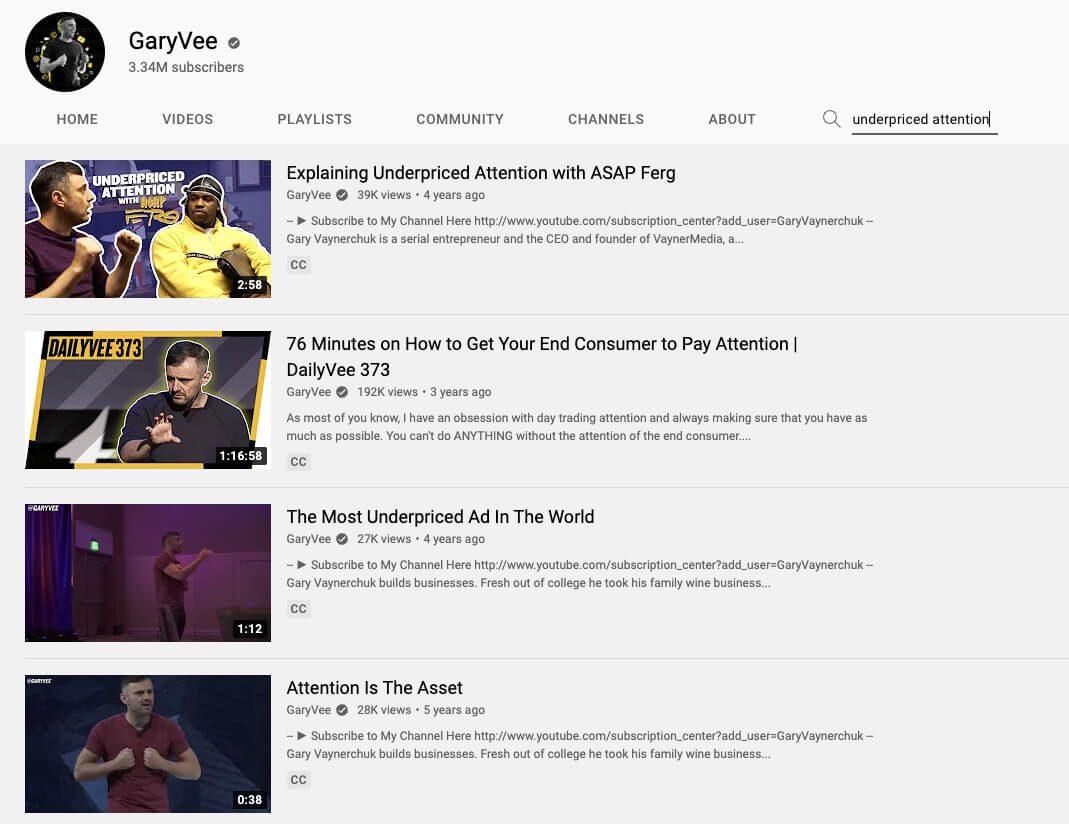Click GaryVee uploader name under DailyVee 373 video
The image size is (1069, 824).
[x=308, y=392]
